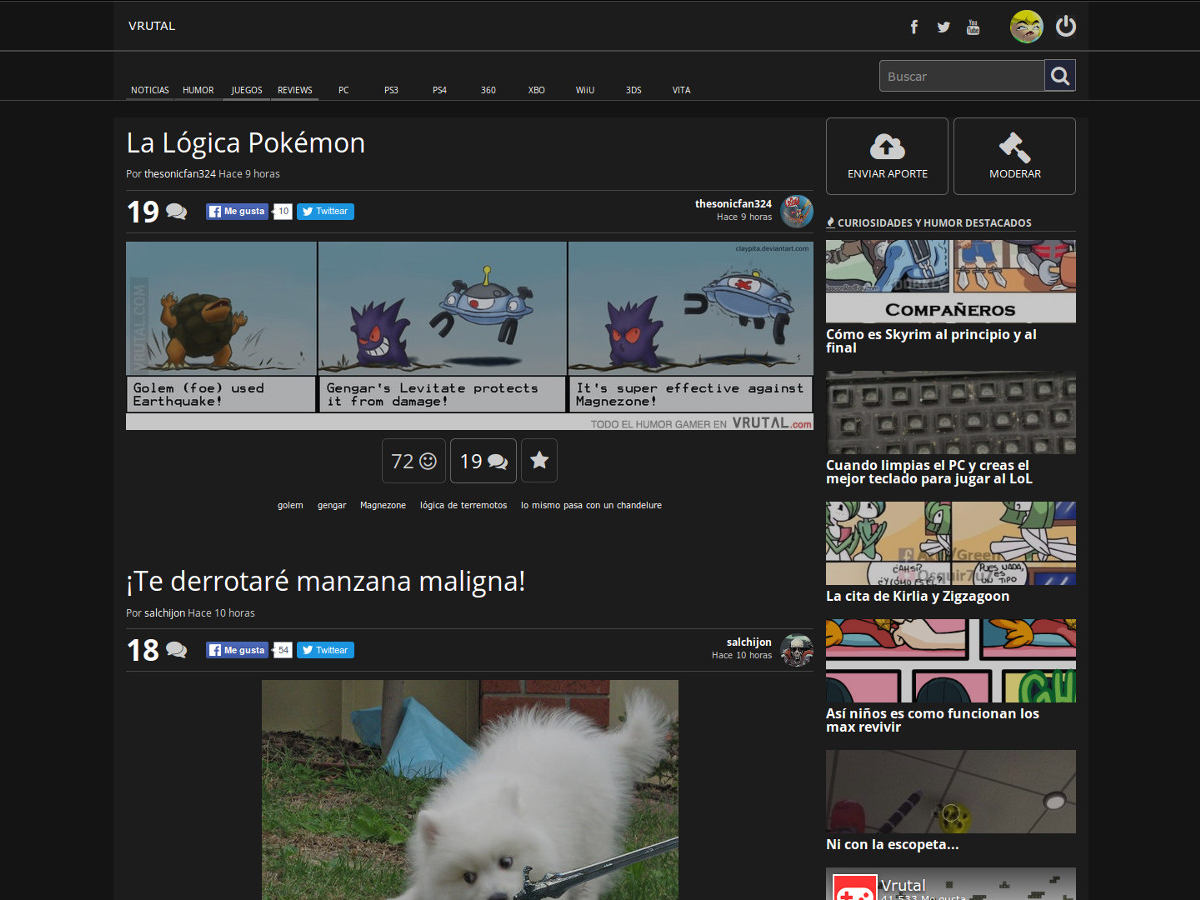
Task: Click the ENVIAR APORTE upload button
Action: [x=887, y=156]
